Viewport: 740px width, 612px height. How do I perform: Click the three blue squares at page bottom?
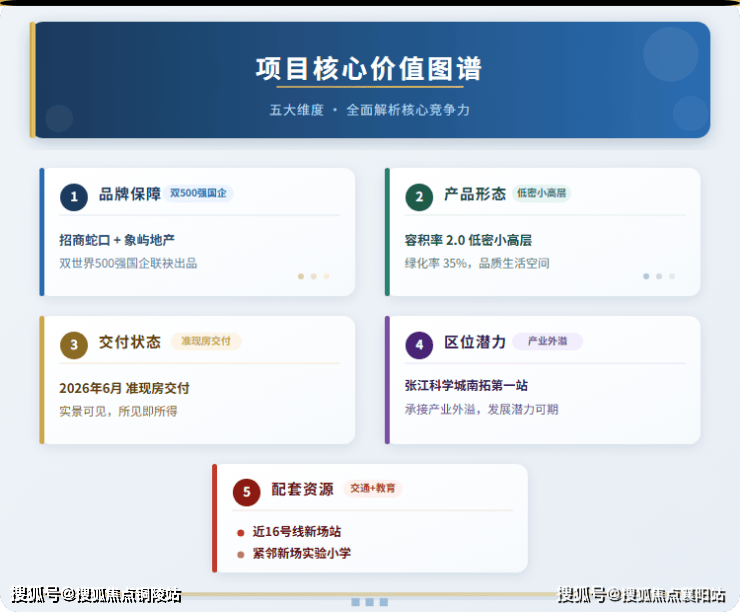[x=370, y=602]
